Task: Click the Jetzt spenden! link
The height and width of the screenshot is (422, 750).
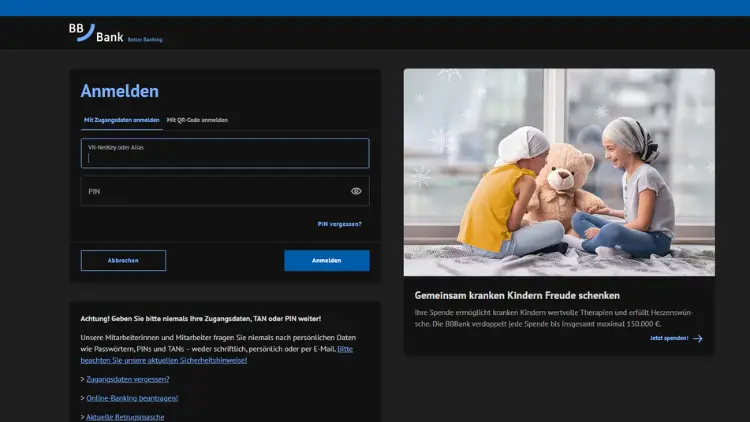Action: (669, 338)
